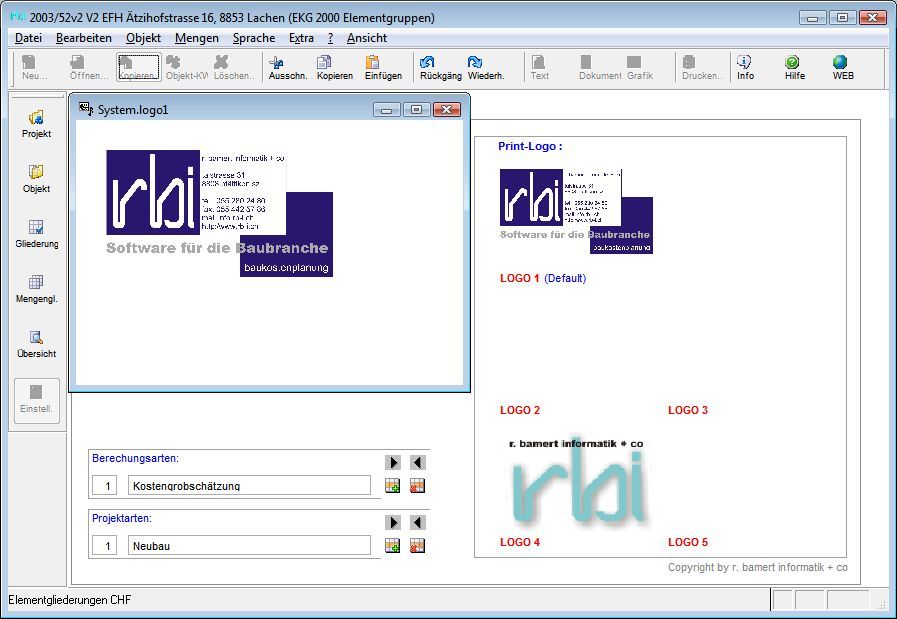Open the Bearbeiten menu
Viewport: 897px width, 619px height.
pyautogui.click(x=84, y=38)
